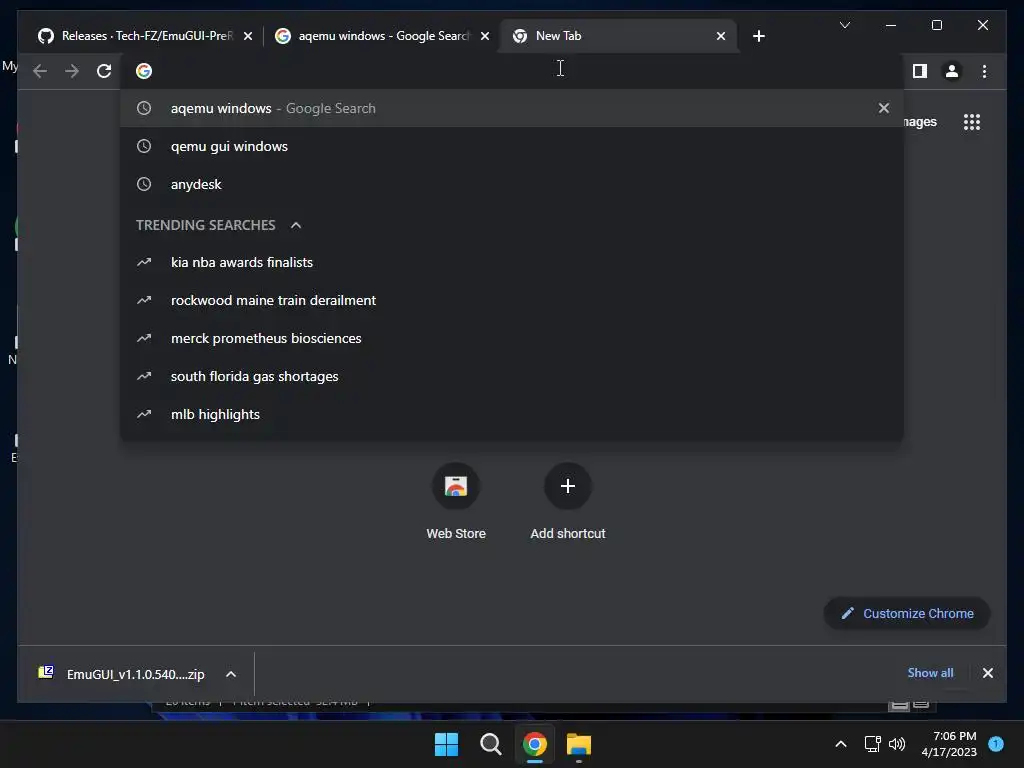Image resolution: width=1024 pixels, height=768 pixels.
Task: Click the Chrome taskbar icon
Action: pyautogui.click(x=534, y=744)
